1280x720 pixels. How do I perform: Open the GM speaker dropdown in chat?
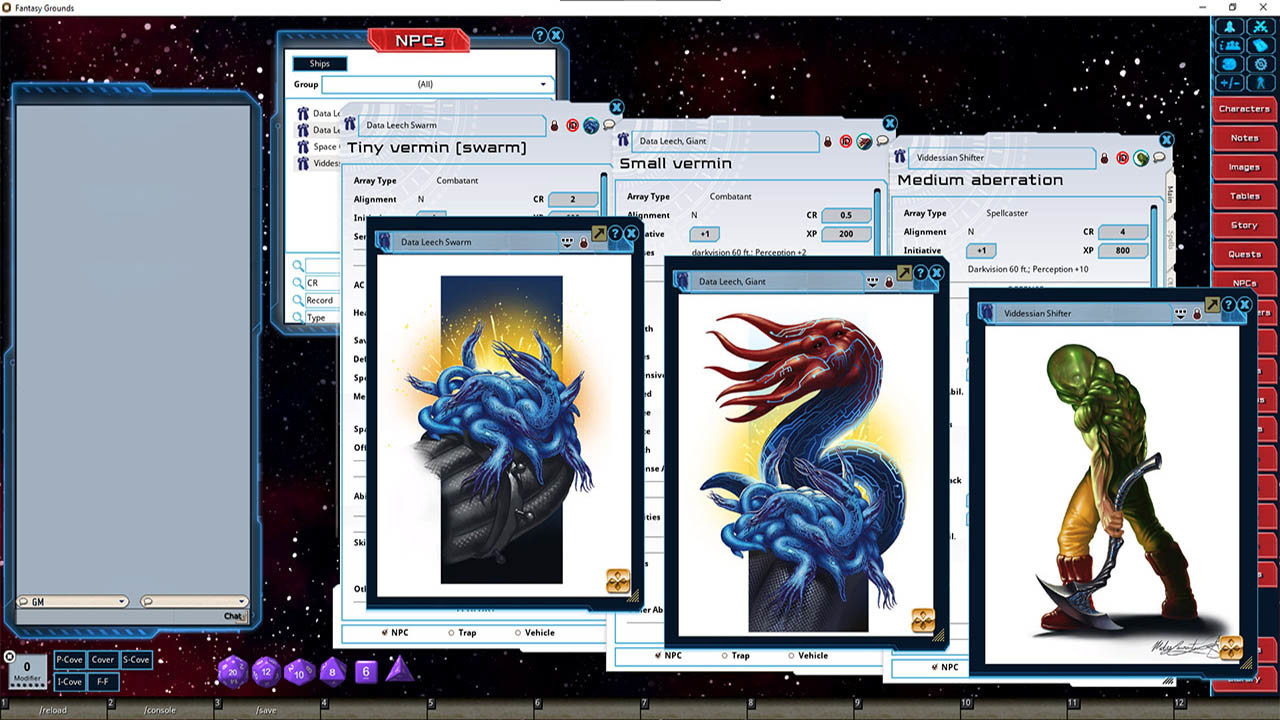click(x=72, y=601)
